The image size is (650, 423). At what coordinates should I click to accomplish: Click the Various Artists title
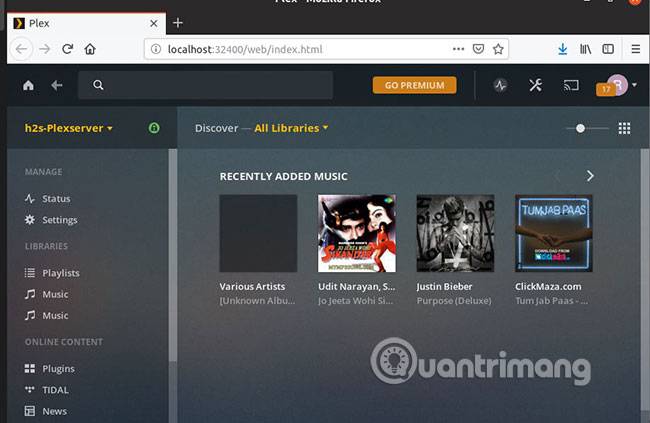(x=252, y=287)
